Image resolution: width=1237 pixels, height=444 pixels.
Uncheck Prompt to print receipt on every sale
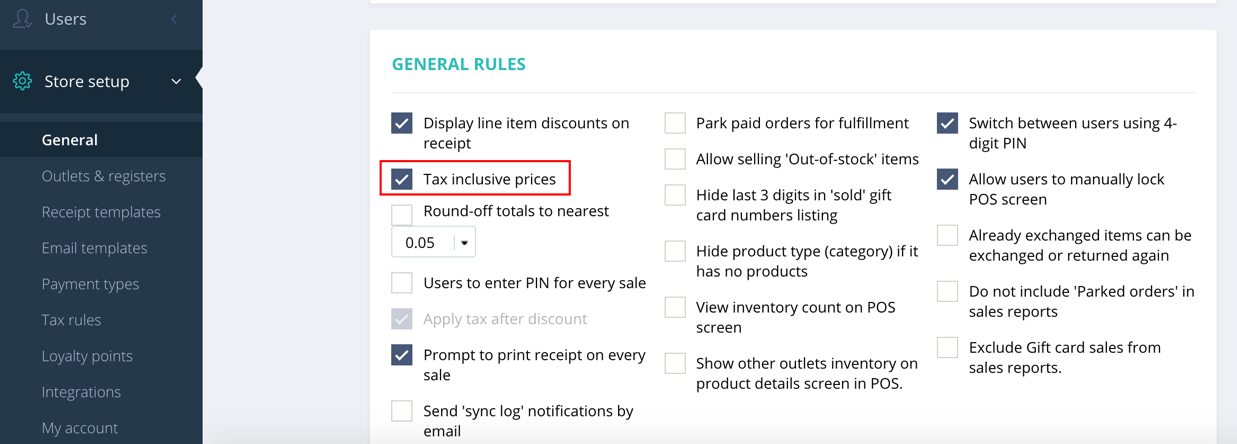tap(402, 355)
